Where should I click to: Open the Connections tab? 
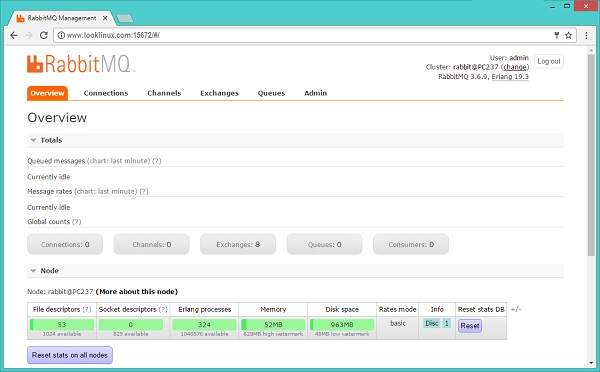pos(106,93)
